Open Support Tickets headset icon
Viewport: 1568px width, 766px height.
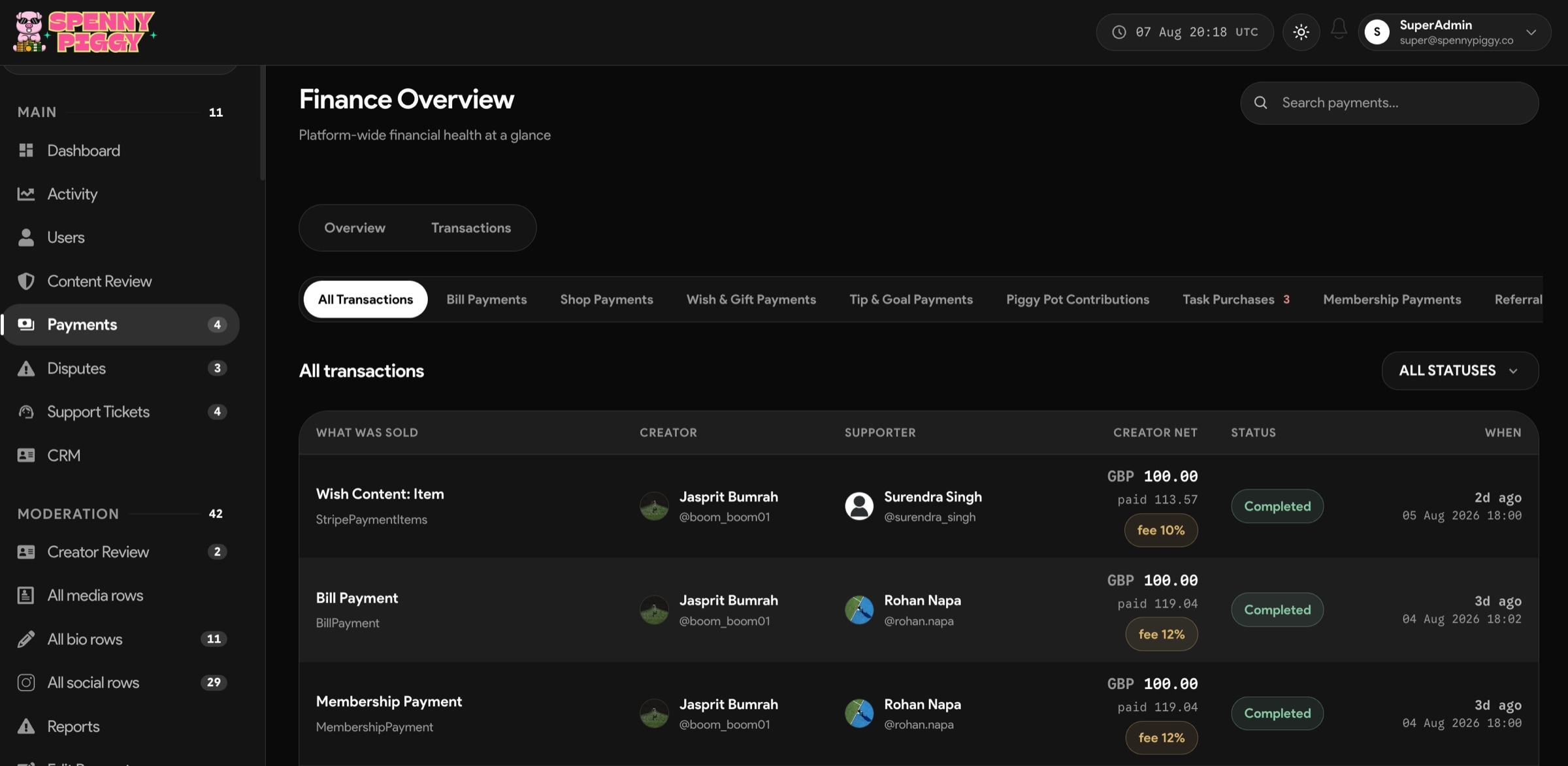point(26,412)
